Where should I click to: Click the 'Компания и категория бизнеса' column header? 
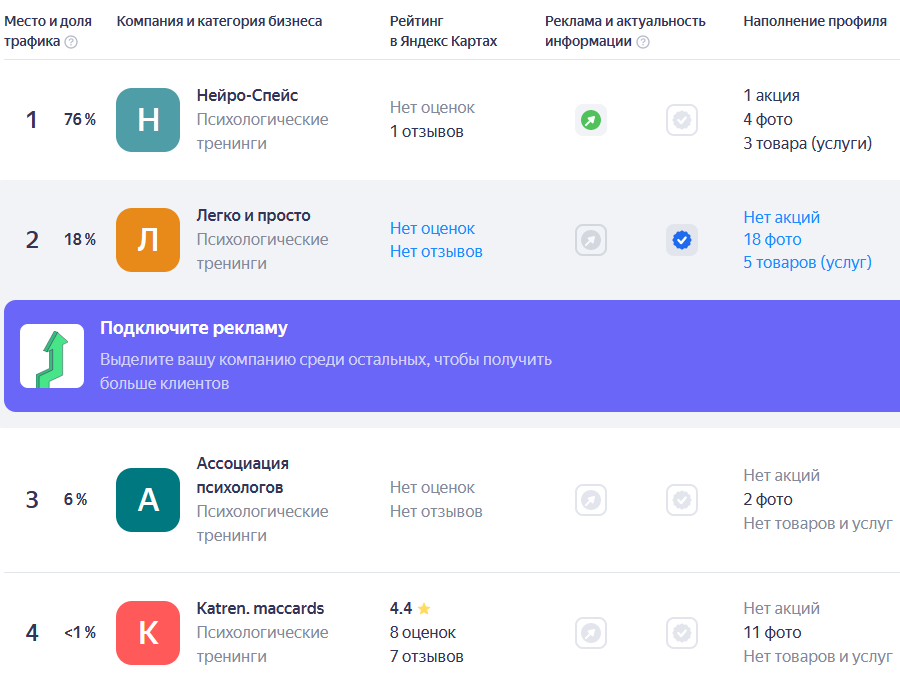pos(219,21)
